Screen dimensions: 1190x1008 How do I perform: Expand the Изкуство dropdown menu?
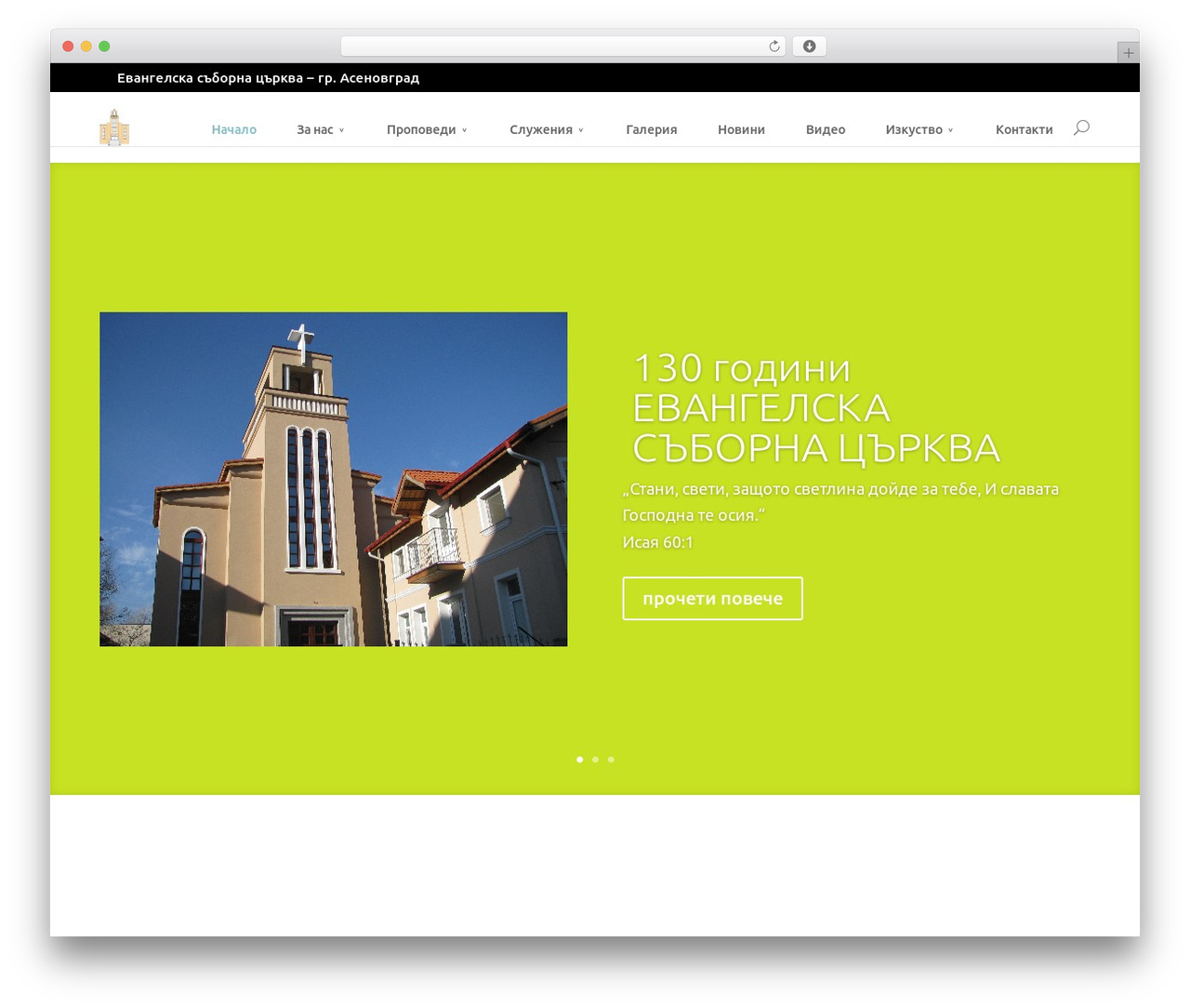tap(919, 129)
